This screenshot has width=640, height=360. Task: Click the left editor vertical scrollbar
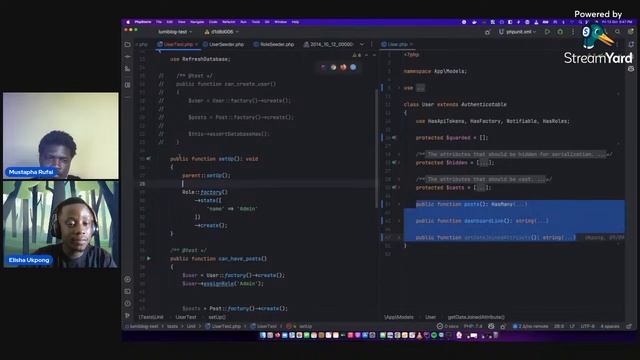[376, 149]
